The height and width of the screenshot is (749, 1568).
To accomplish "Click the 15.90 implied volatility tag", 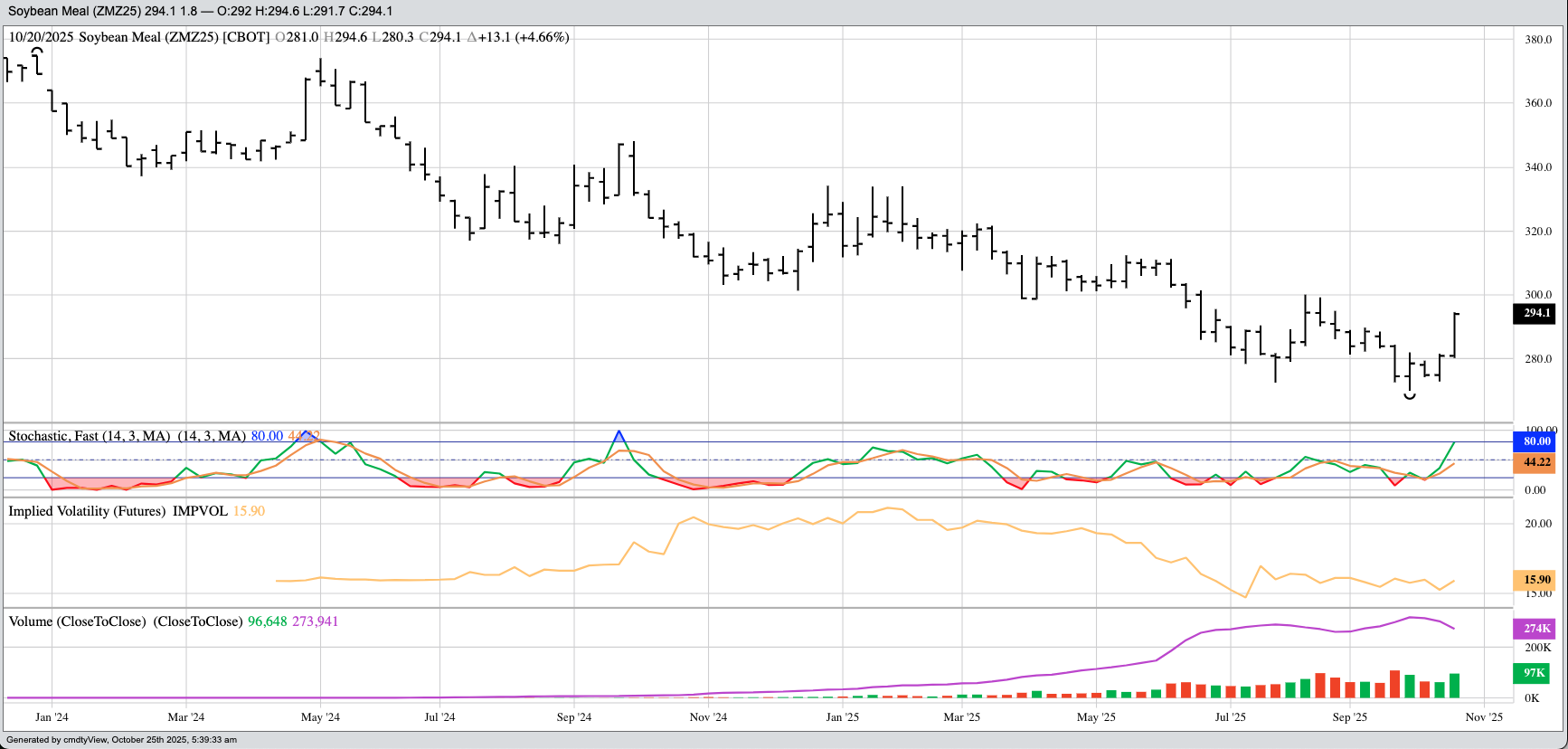I will [1535, 580].
